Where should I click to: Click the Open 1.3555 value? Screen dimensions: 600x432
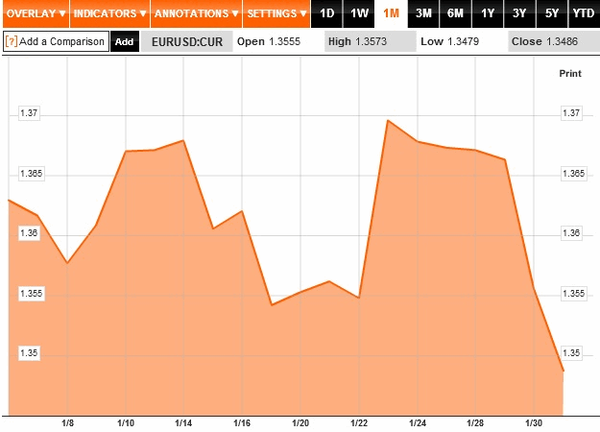(x=269, y=41)
